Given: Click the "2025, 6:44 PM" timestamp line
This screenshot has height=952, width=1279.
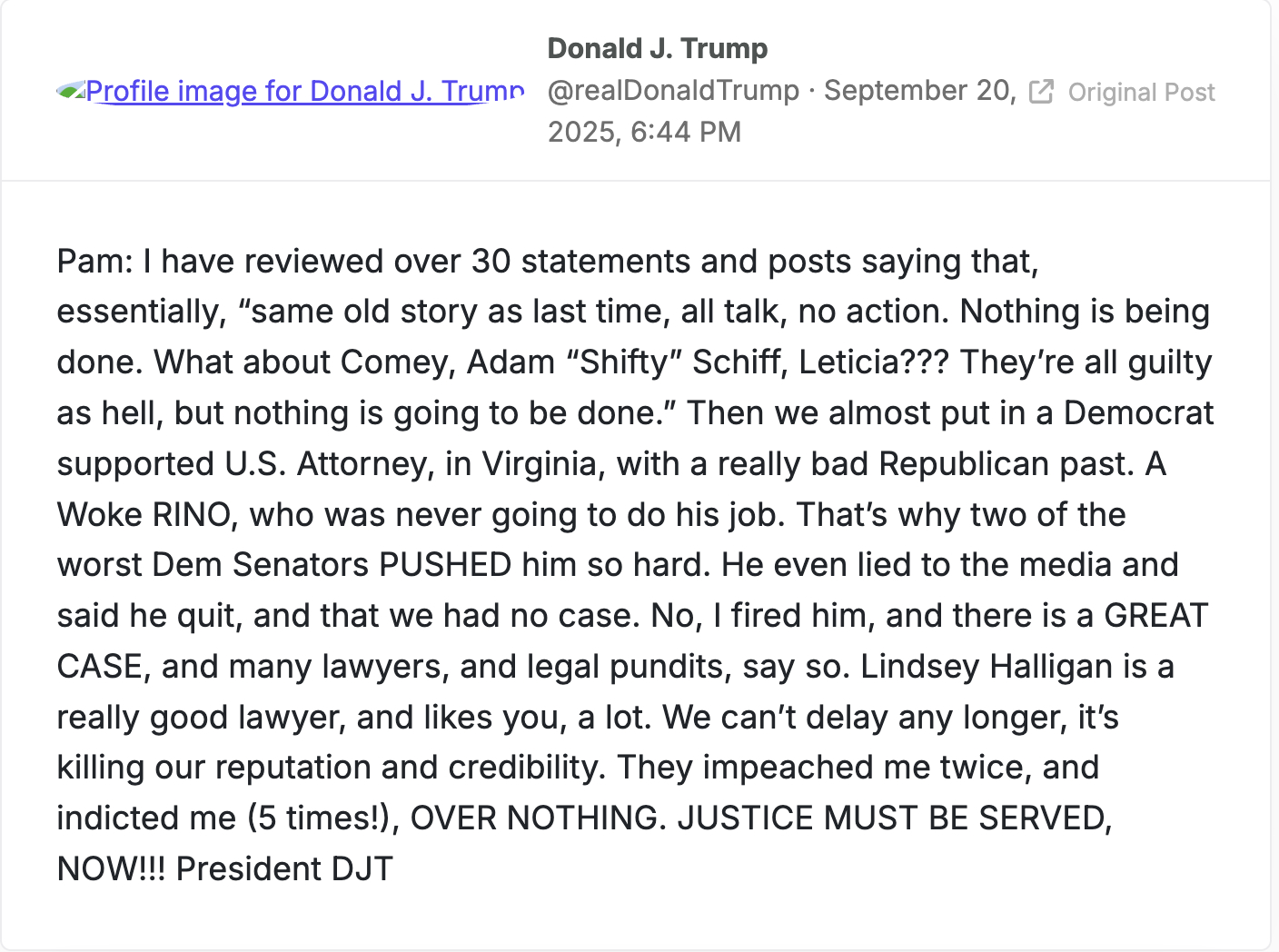Looking at the screenshot, I should click(644, 132).
